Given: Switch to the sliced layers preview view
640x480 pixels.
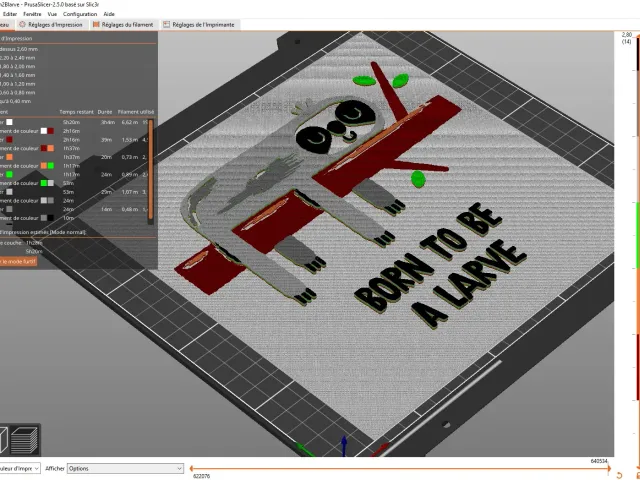Looking at the screenshot, I should point(24,440).
